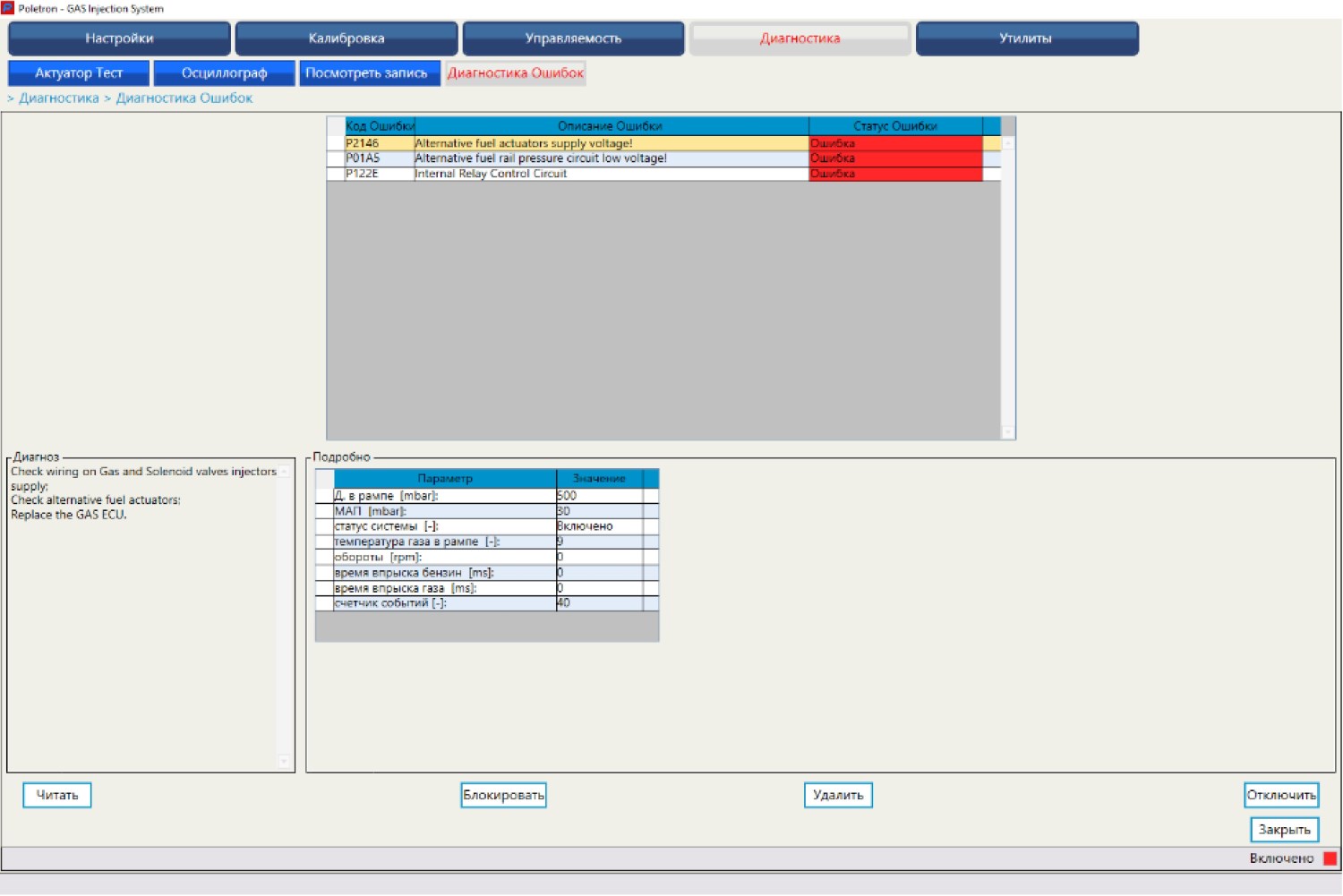The image size is (1343, 896).
Task: Select the P122E Internal Relay error row
Action: point(663,174)
